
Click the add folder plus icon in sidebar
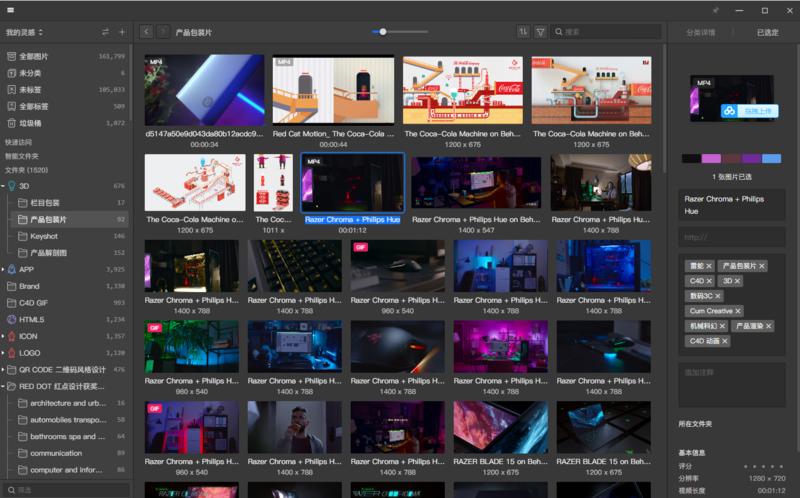coord(122,32)
